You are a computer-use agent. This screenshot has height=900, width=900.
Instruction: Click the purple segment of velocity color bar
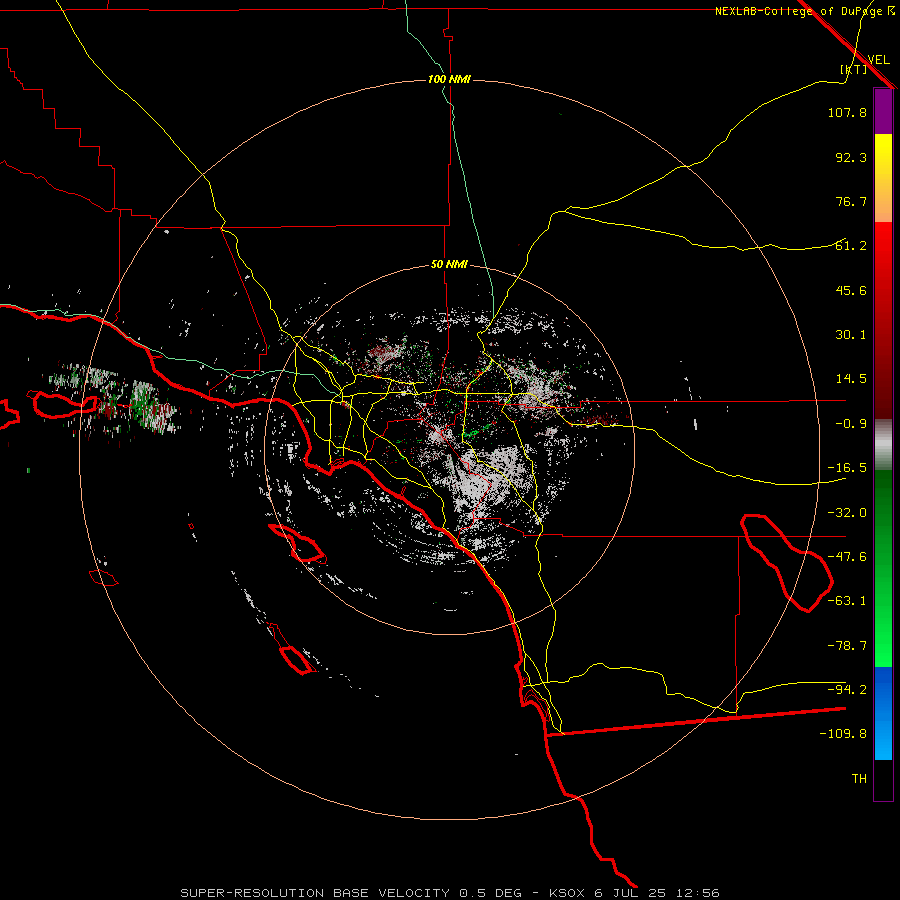883,111
